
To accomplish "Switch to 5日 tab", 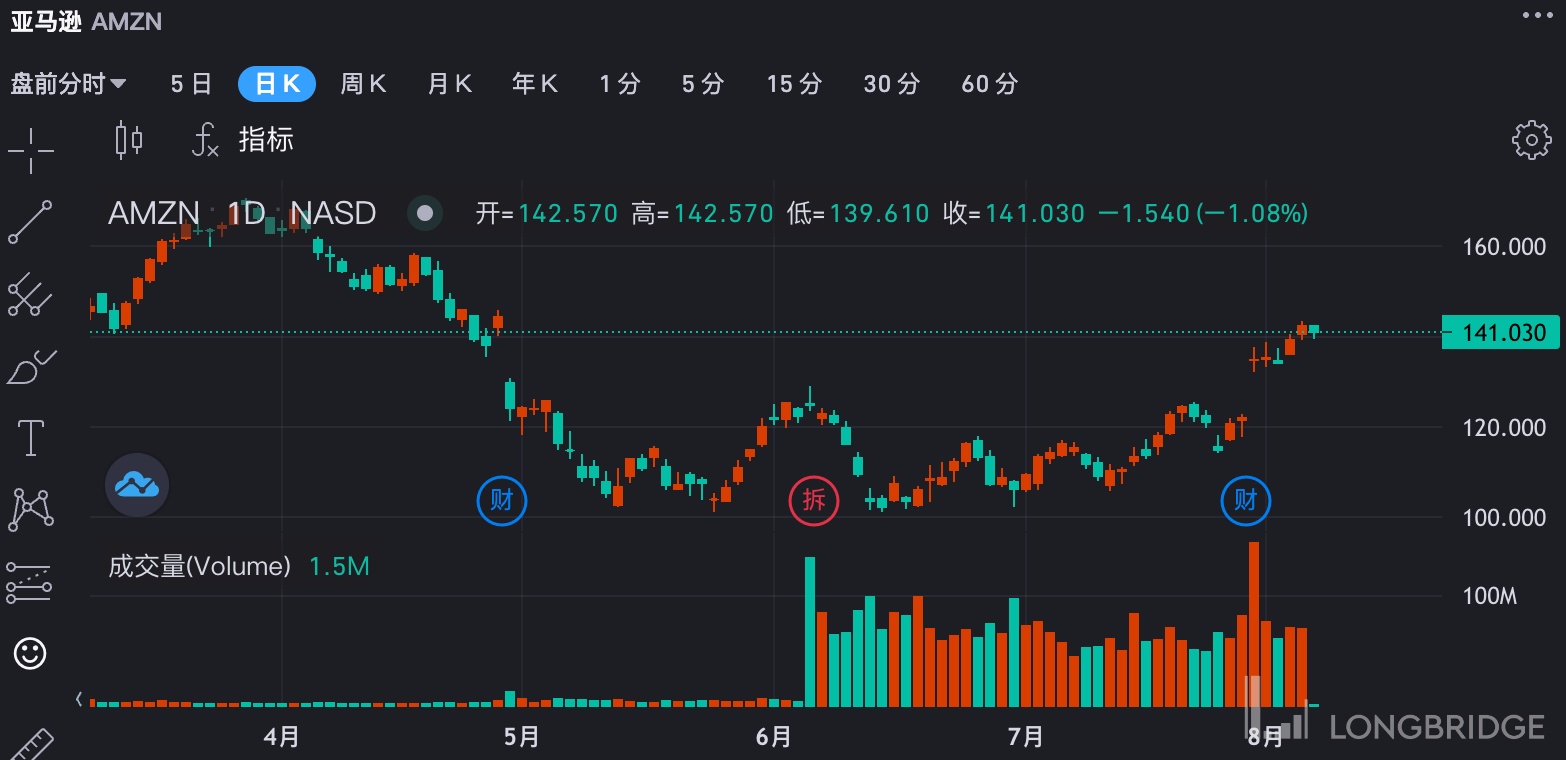I will (191, 84).
